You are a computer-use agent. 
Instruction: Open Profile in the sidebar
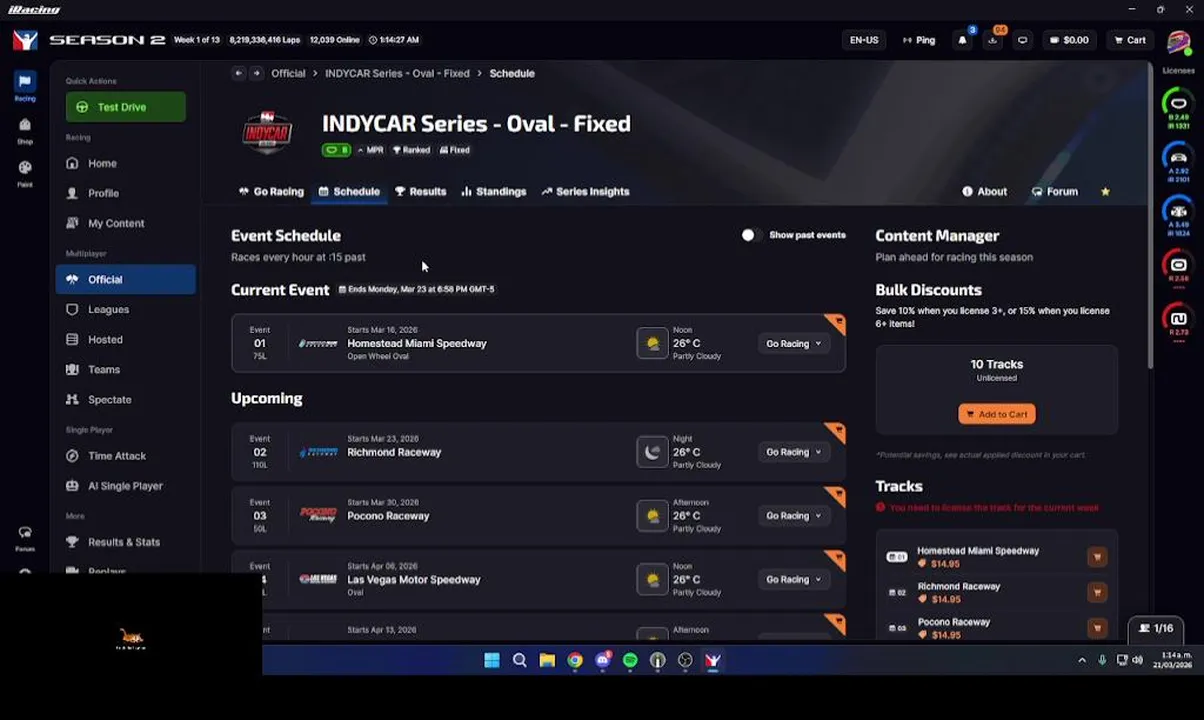[125, 193]
